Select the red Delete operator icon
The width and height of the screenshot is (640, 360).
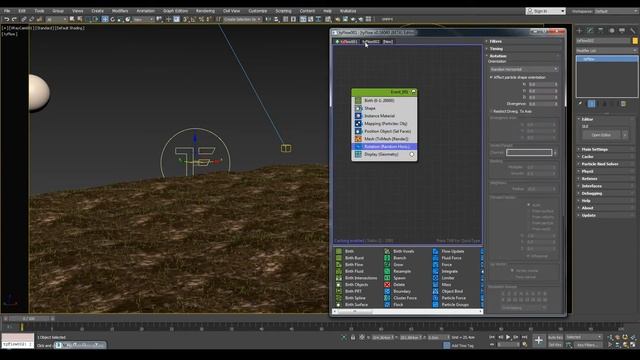[387, 284]
